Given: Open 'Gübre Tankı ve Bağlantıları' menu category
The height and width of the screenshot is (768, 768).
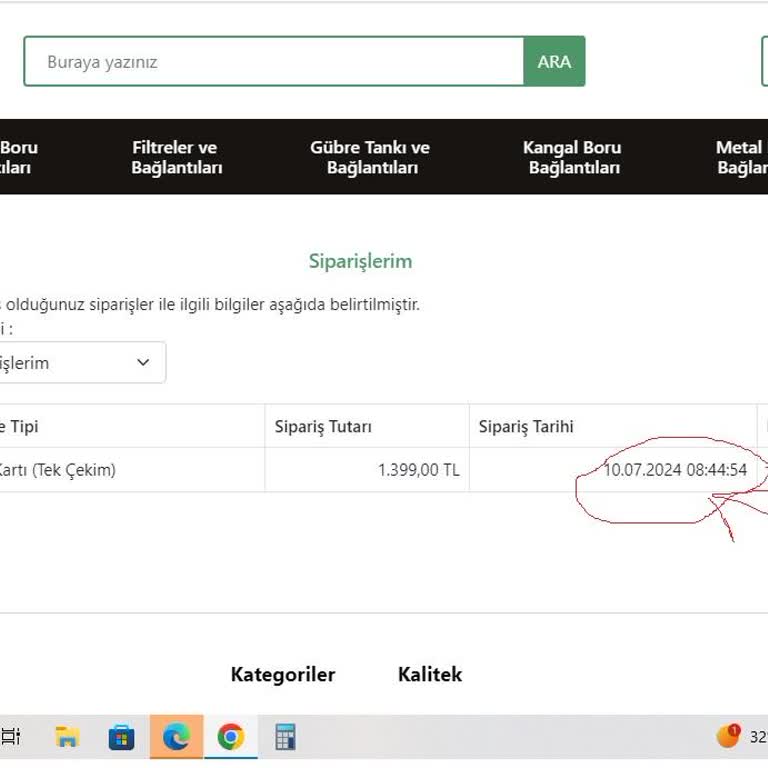Looking at the screenshot, I should (x=370, y=157).
